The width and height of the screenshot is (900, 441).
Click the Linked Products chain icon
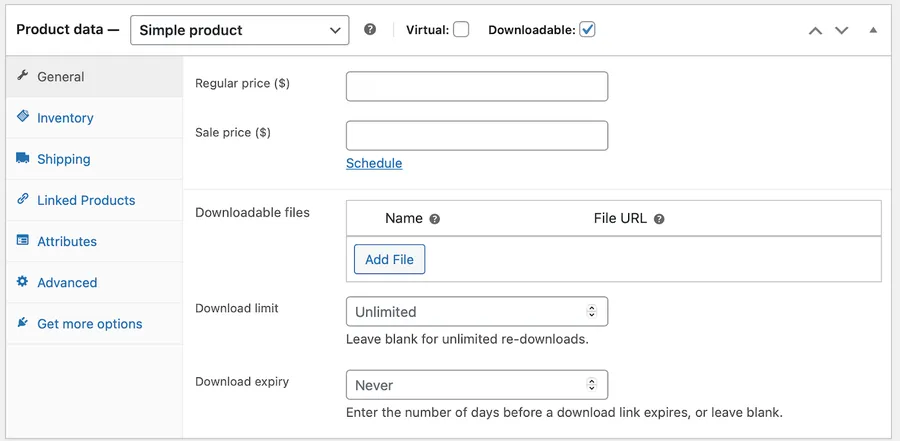(23, 200)
